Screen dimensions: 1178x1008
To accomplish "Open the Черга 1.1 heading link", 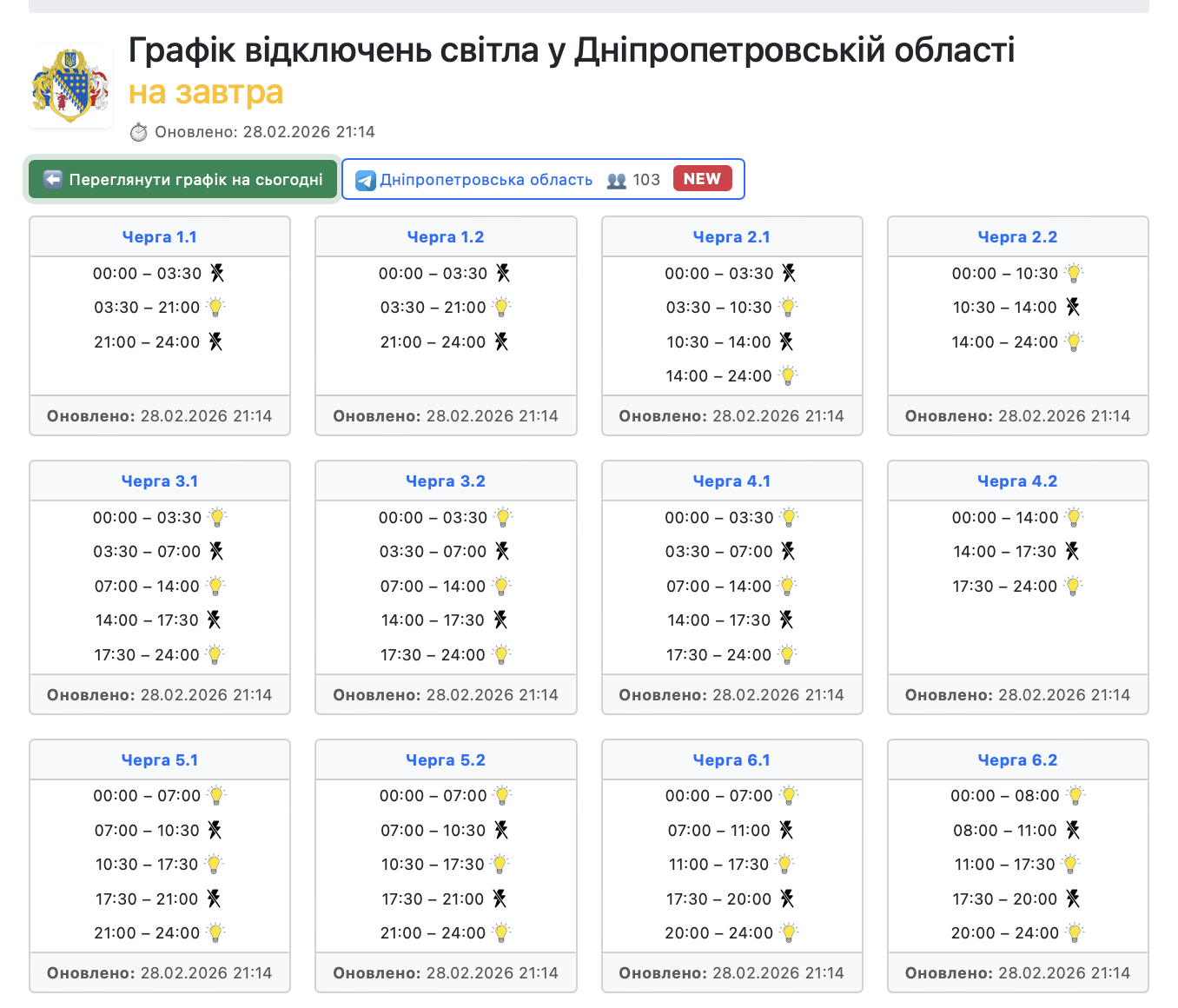I will point(160,237).
